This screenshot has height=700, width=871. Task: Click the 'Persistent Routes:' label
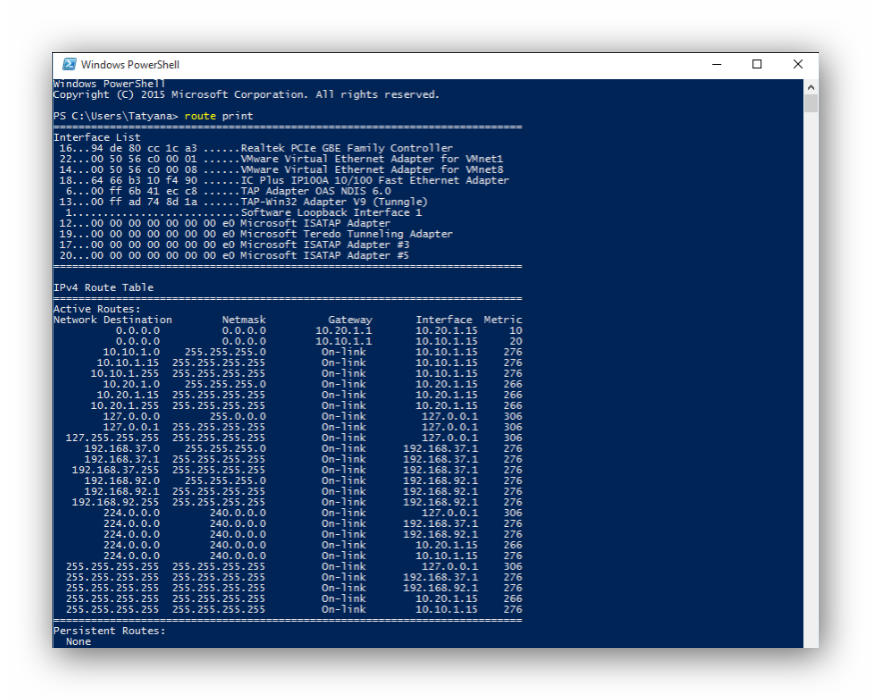pos(109,631)
